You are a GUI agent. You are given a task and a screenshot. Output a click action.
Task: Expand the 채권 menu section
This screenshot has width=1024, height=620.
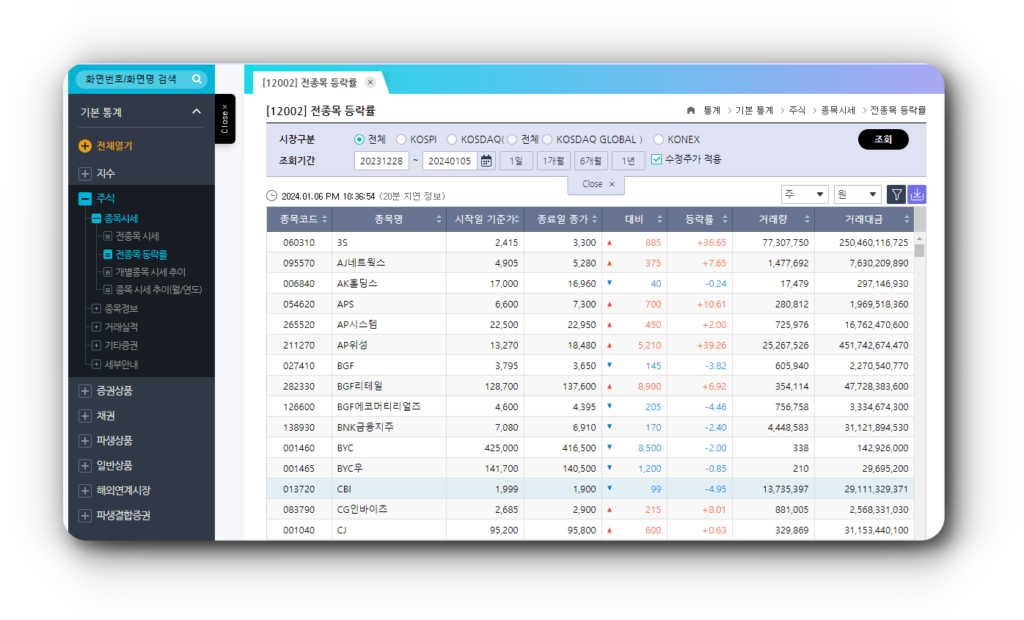(x=85, y=416)
